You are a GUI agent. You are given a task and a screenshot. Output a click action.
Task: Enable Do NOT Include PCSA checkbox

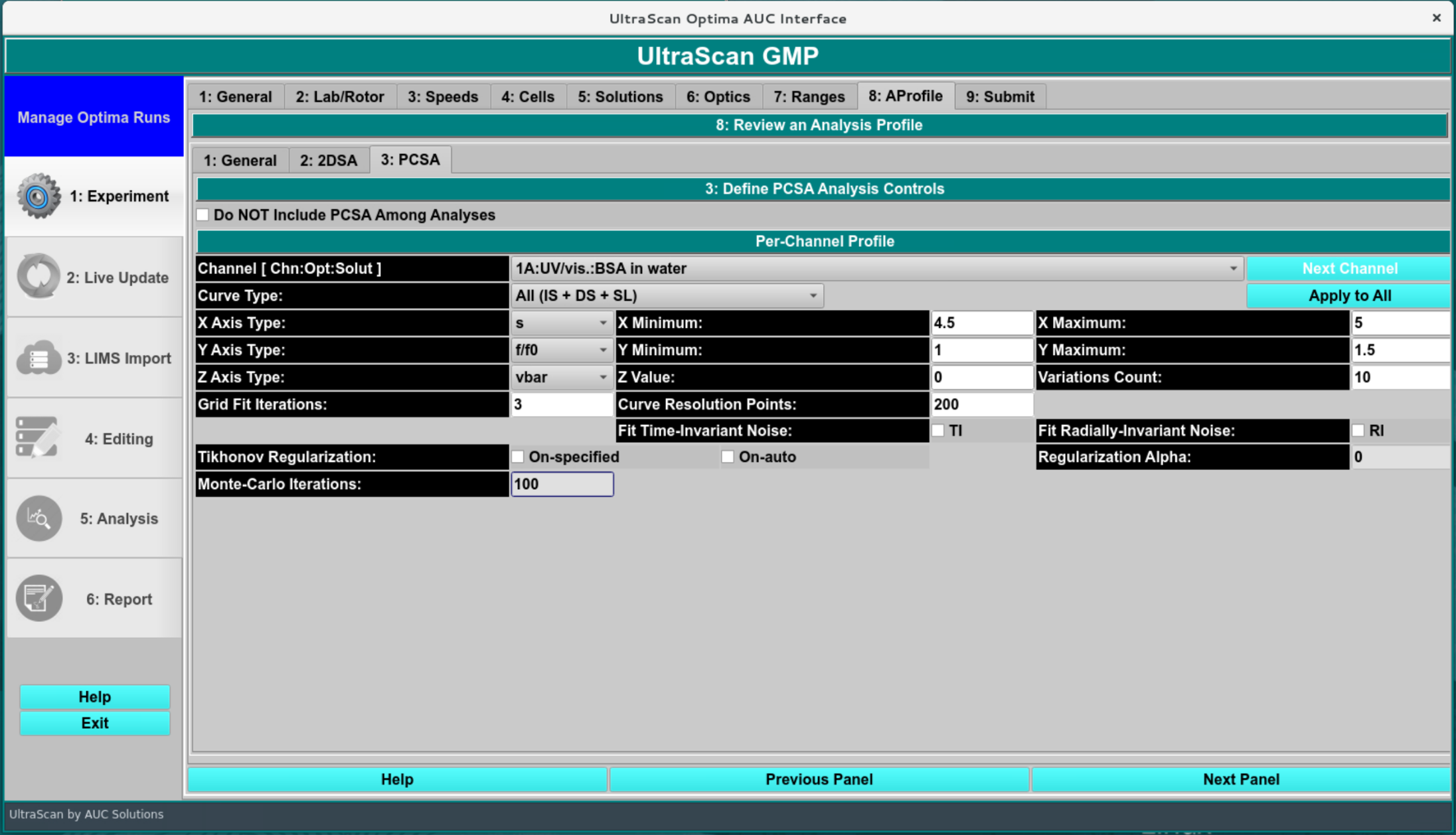[203, 215]
